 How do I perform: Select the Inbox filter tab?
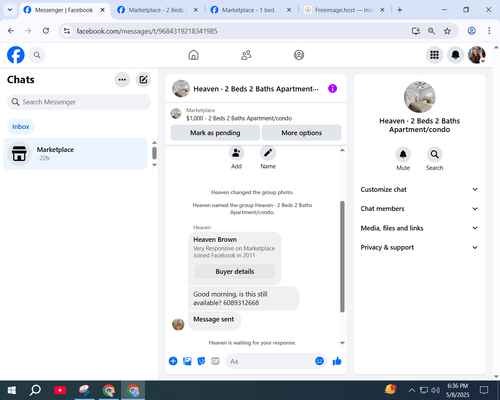[21, 127]
